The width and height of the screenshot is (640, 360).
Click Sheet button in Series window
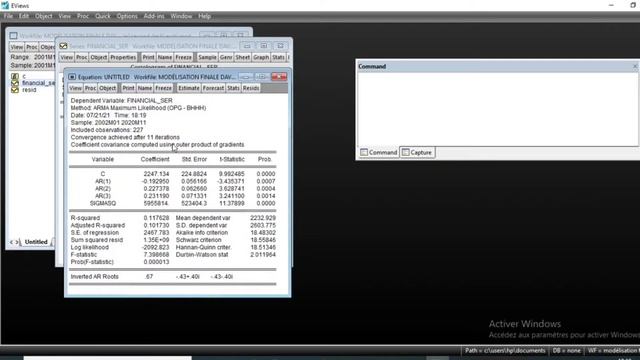click(x=242, y=58)
